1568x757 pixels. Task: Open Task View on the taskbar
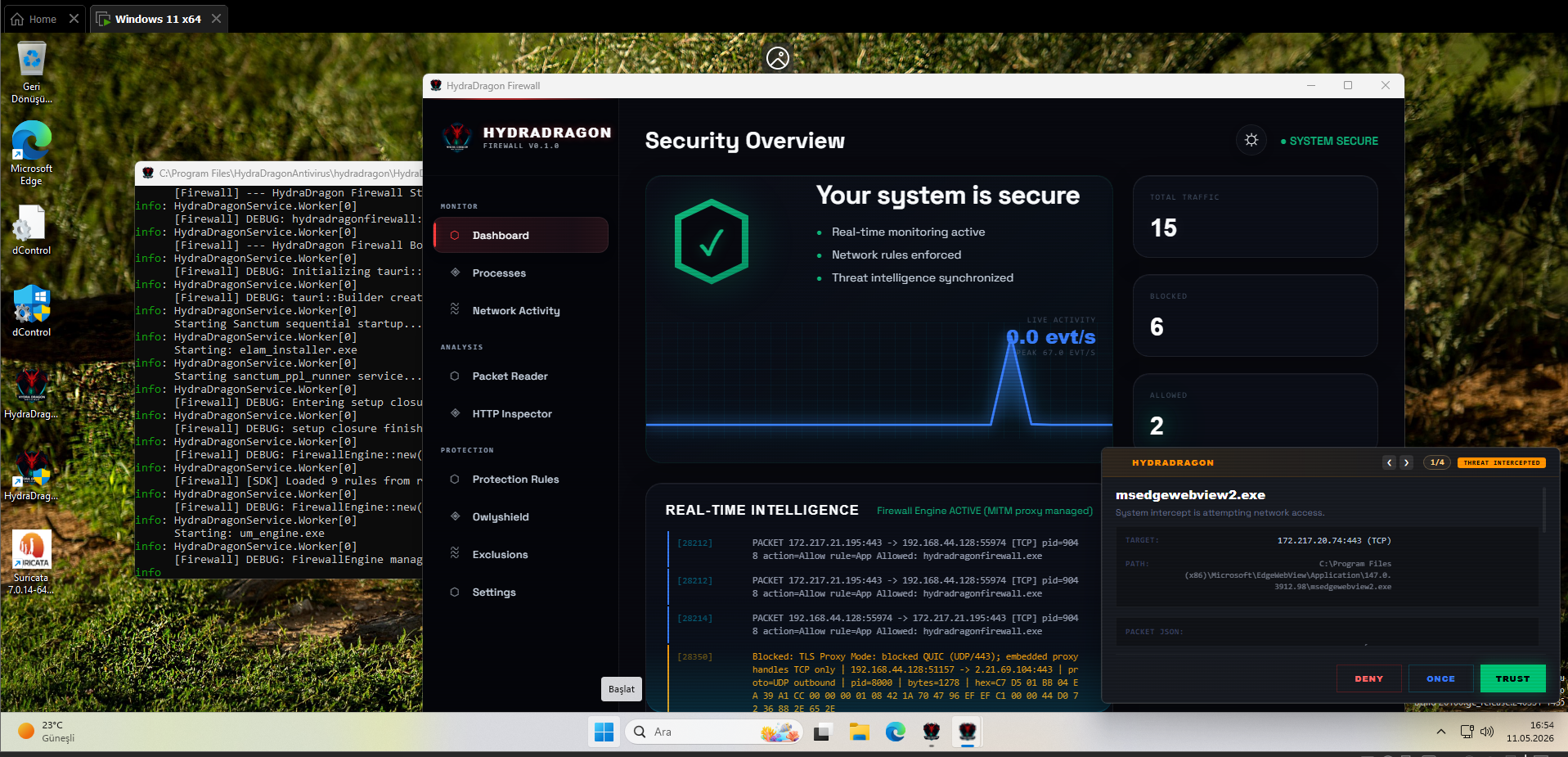pos(823,732)
